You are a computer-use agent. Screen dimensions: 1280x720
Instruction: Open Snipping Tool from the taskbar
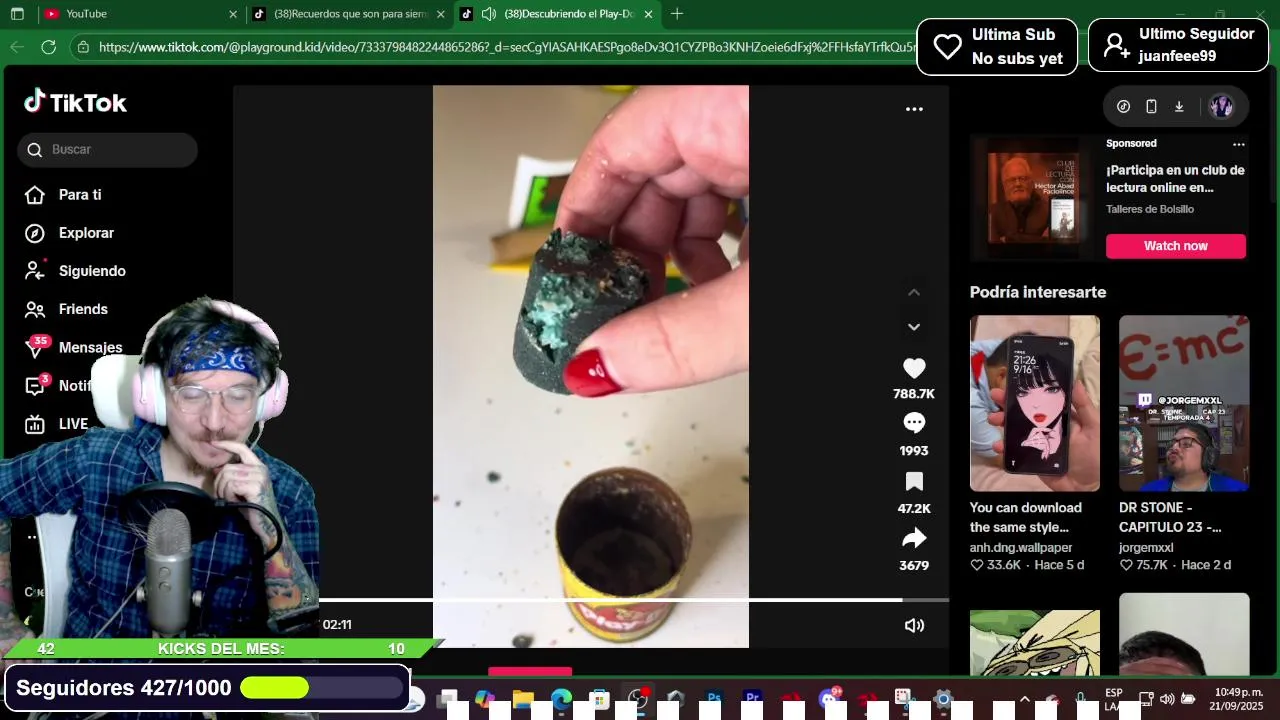(x=904, y=699)
